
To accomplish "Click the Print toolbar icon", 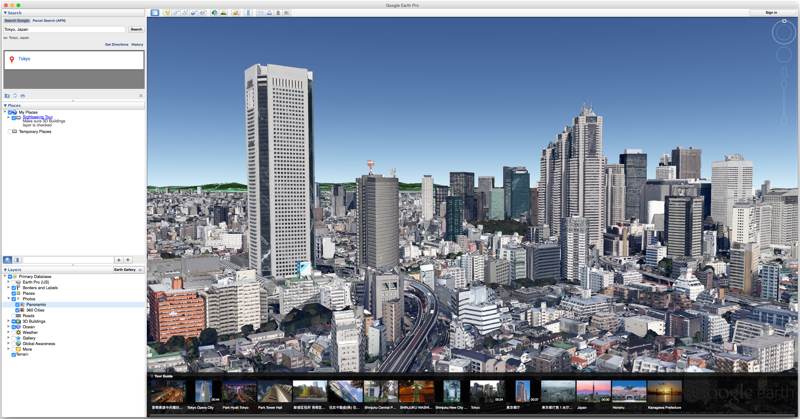I will click(x=269, y=13).
